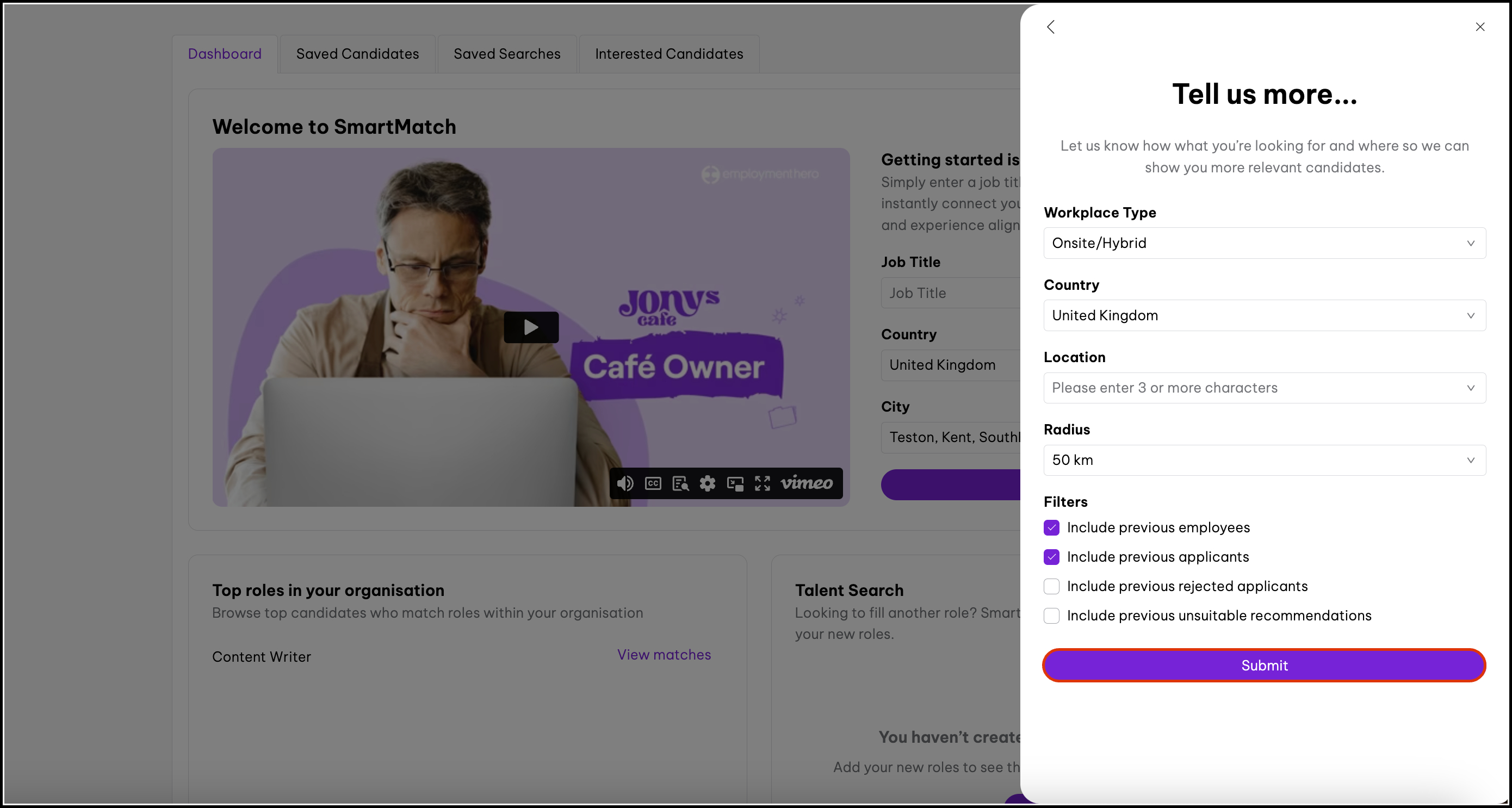The width and height of the screenshot is (1512, 808).
Task: Uncheck Include previous employees
Action: click(x=1051, y=527)
